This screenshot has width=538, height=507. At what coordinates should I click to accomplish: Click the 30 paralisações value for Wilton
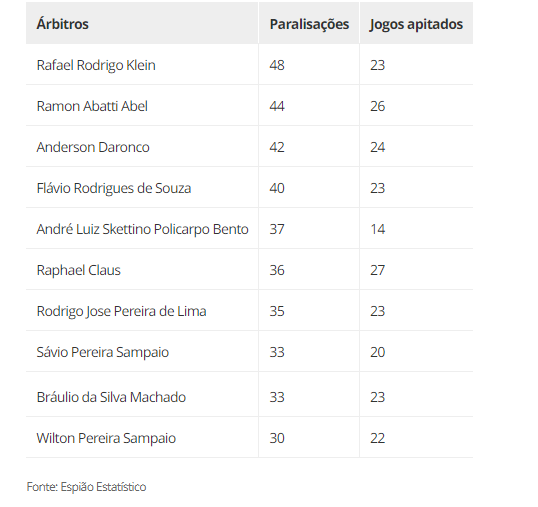[277, 438]
